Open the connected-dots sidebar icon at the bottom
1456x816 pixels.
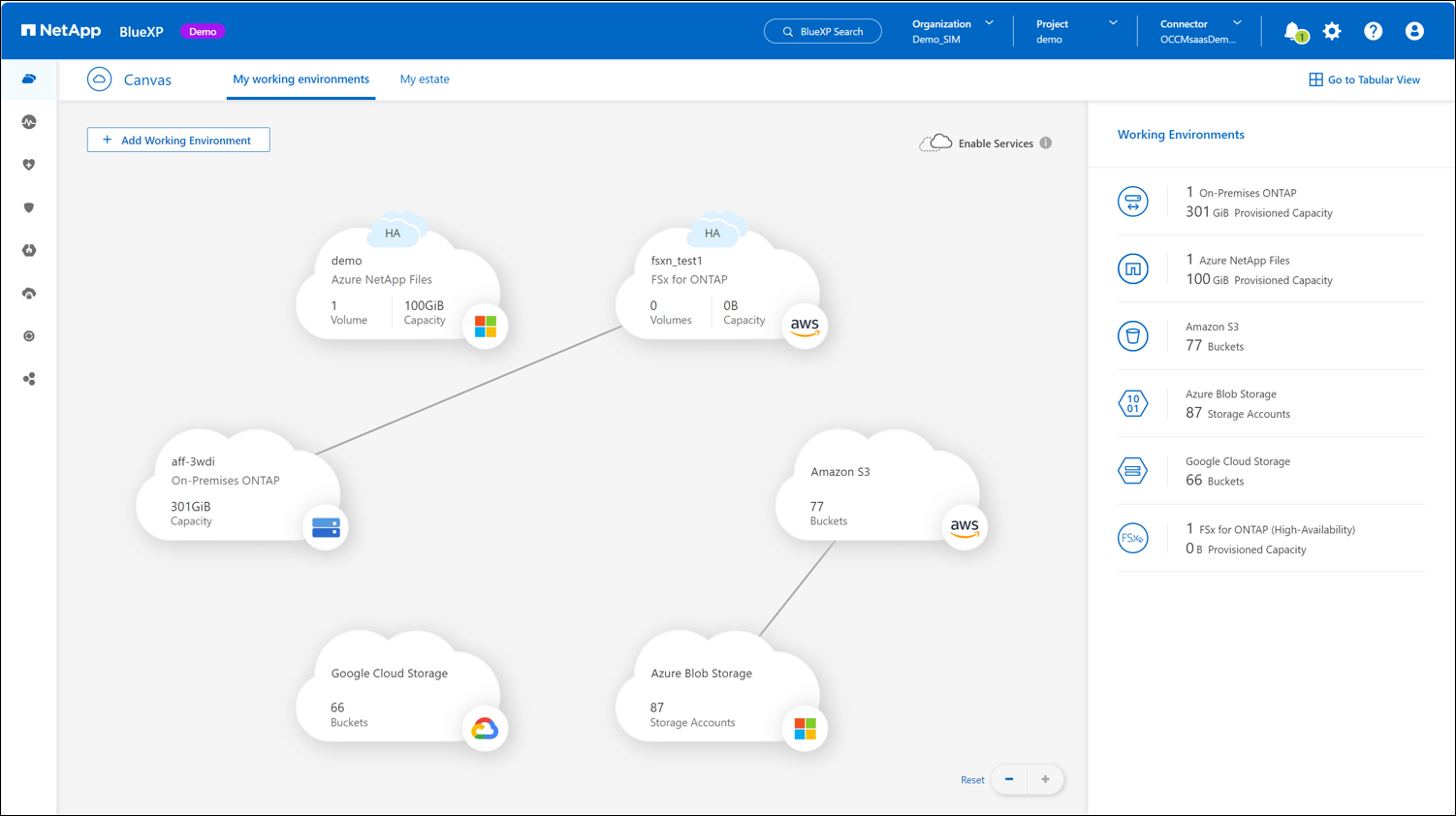pos(29,379)
